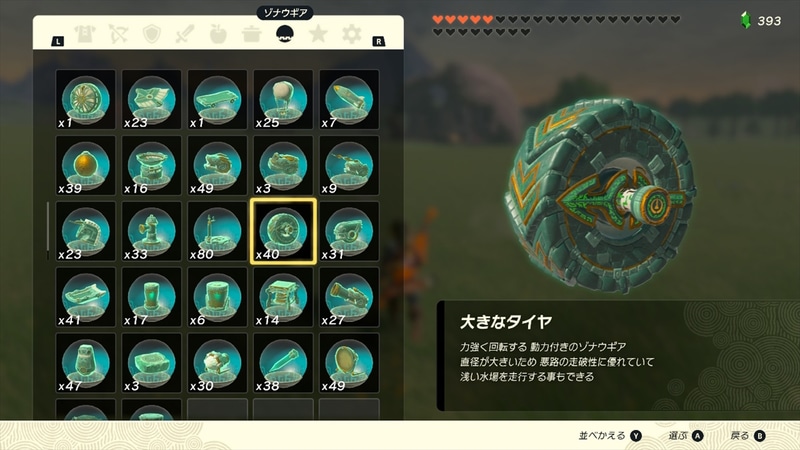This screenshot has width=800, height=450.
Task: Pick the hydrant item x33
Action: tap(152, 231)
